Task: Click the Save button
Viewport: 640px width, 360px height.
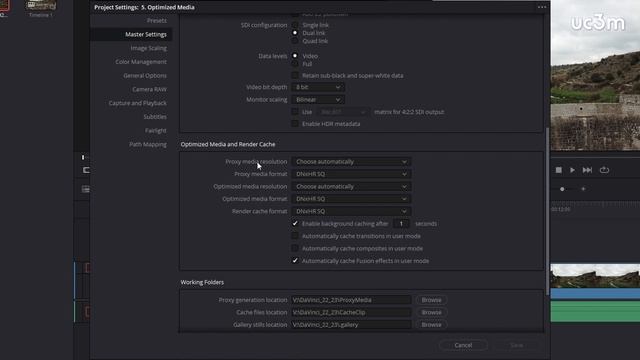Action: tap(516, 345)
